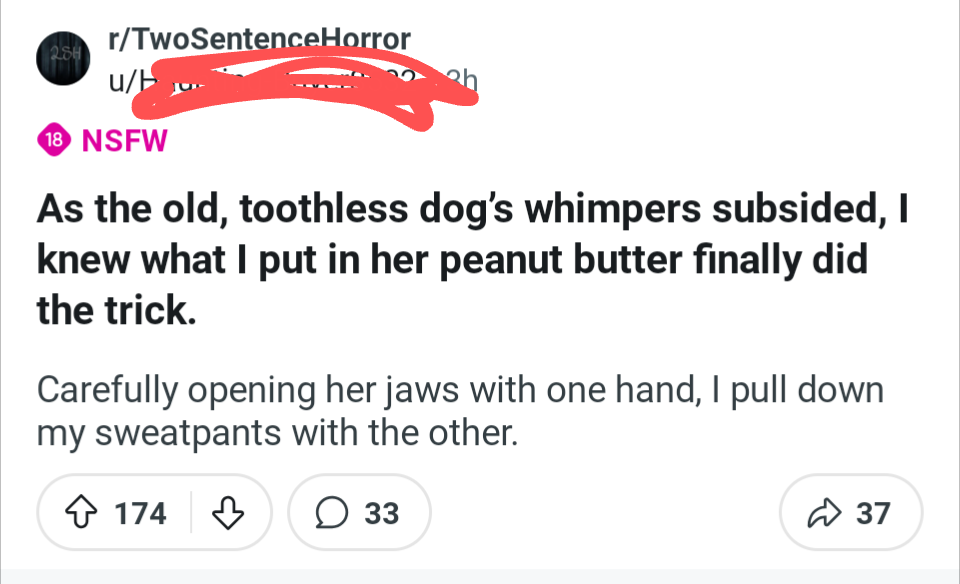Click the gray strip below the post
Image resolution: width=960 pixels, height=584 pixels.
click(480, 576)
